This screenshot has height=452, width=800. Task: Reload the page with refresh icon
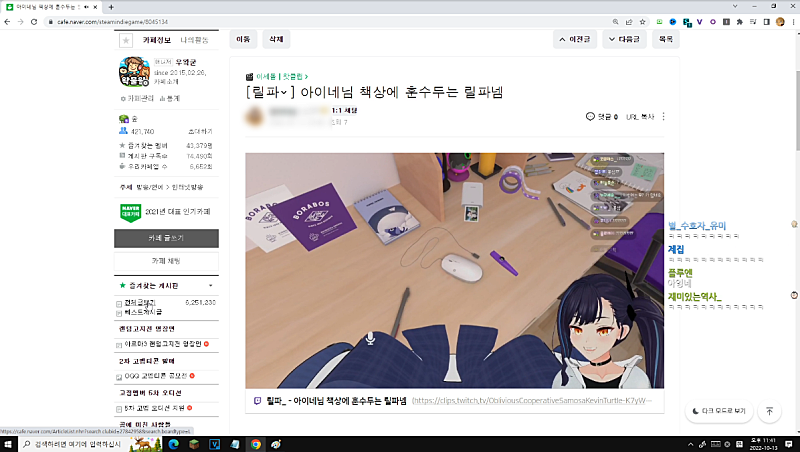click(x=34, y=22)
